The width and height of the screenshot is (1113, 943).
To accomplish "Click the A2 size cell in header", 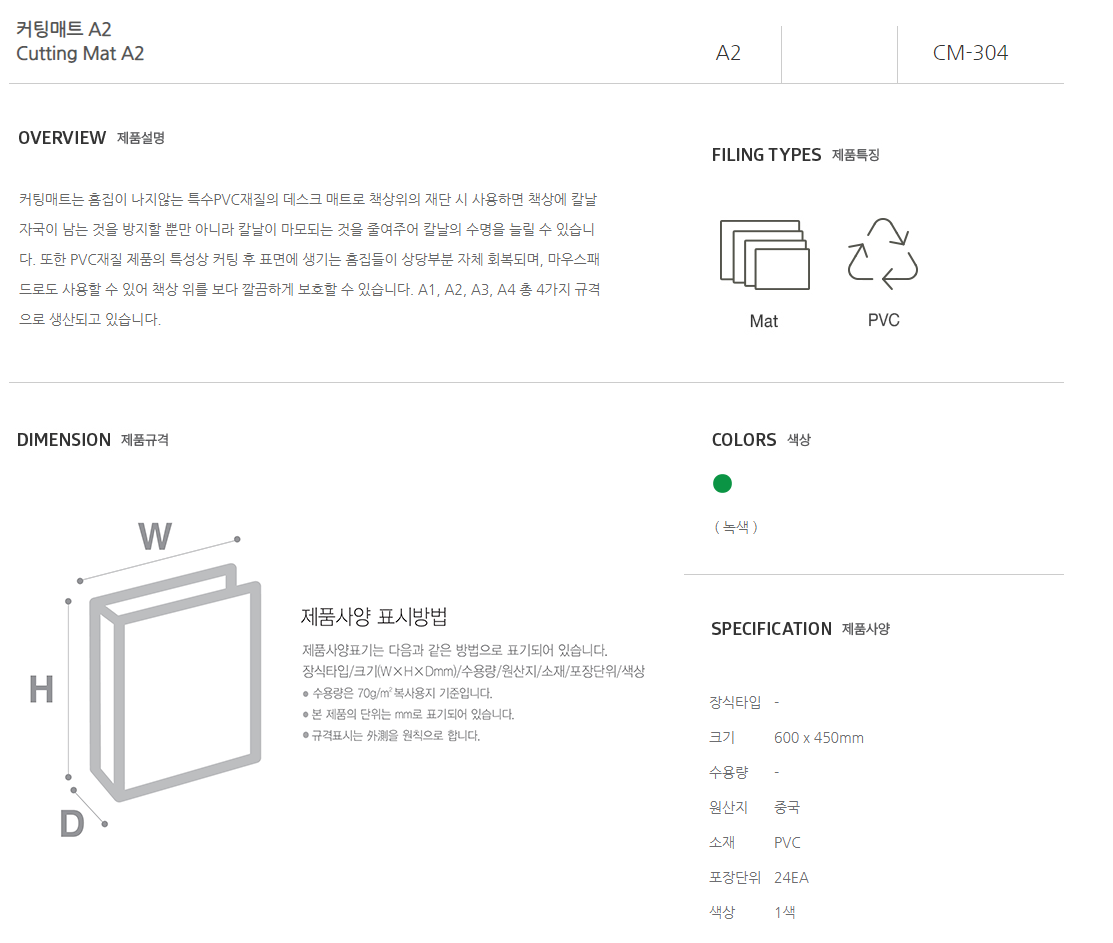I will click(x=728, y=53).
